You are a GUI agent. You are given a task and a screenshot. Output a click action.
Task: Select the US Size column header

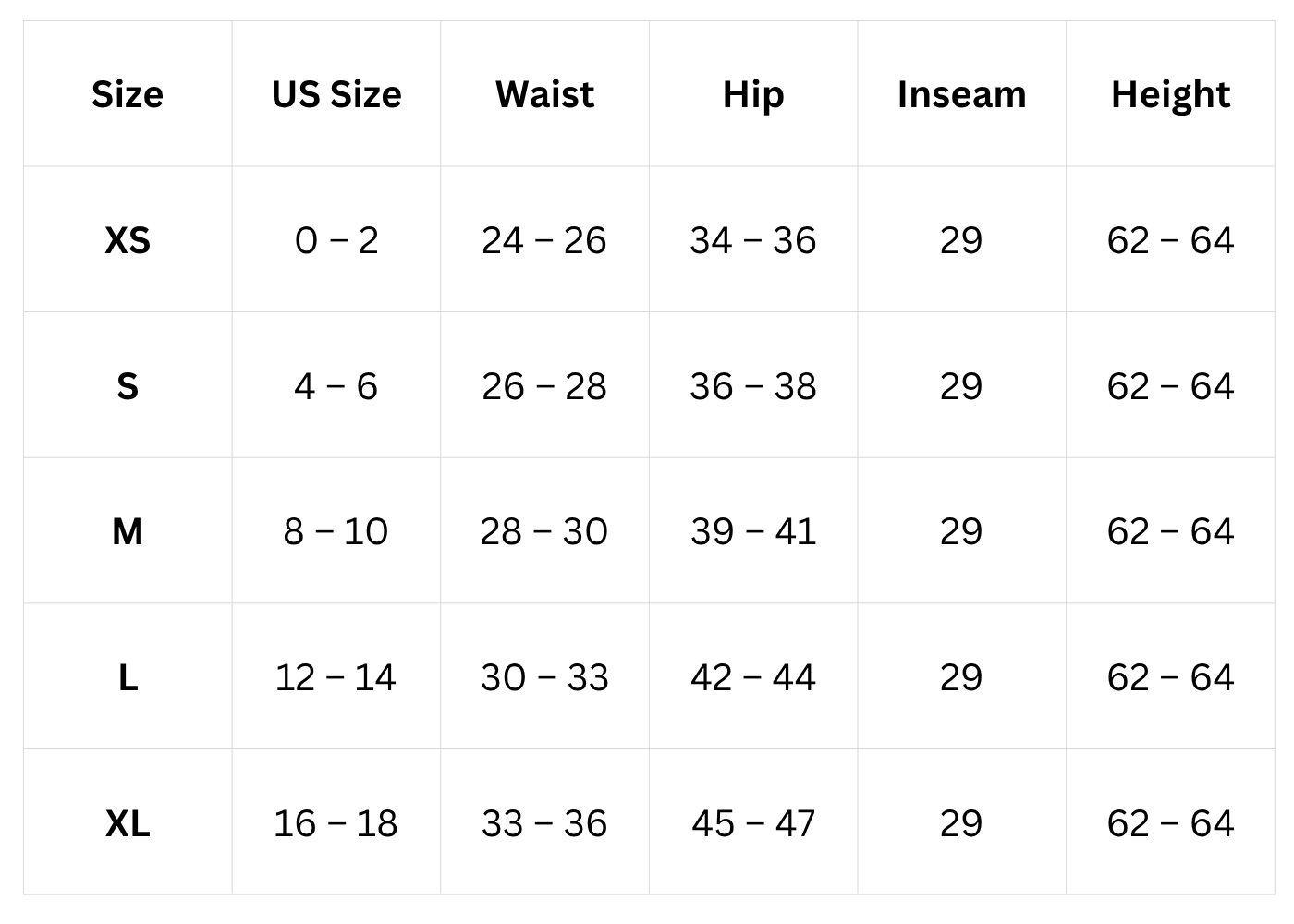[x=336, y=94]
